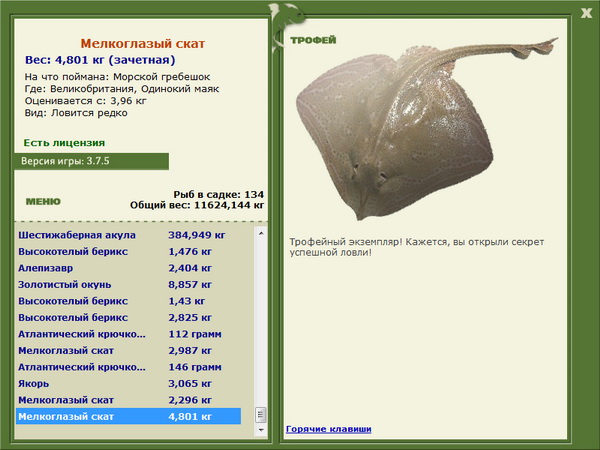
Task: Click the Мелкоглазый скат title heading
Action: point(143,44)
